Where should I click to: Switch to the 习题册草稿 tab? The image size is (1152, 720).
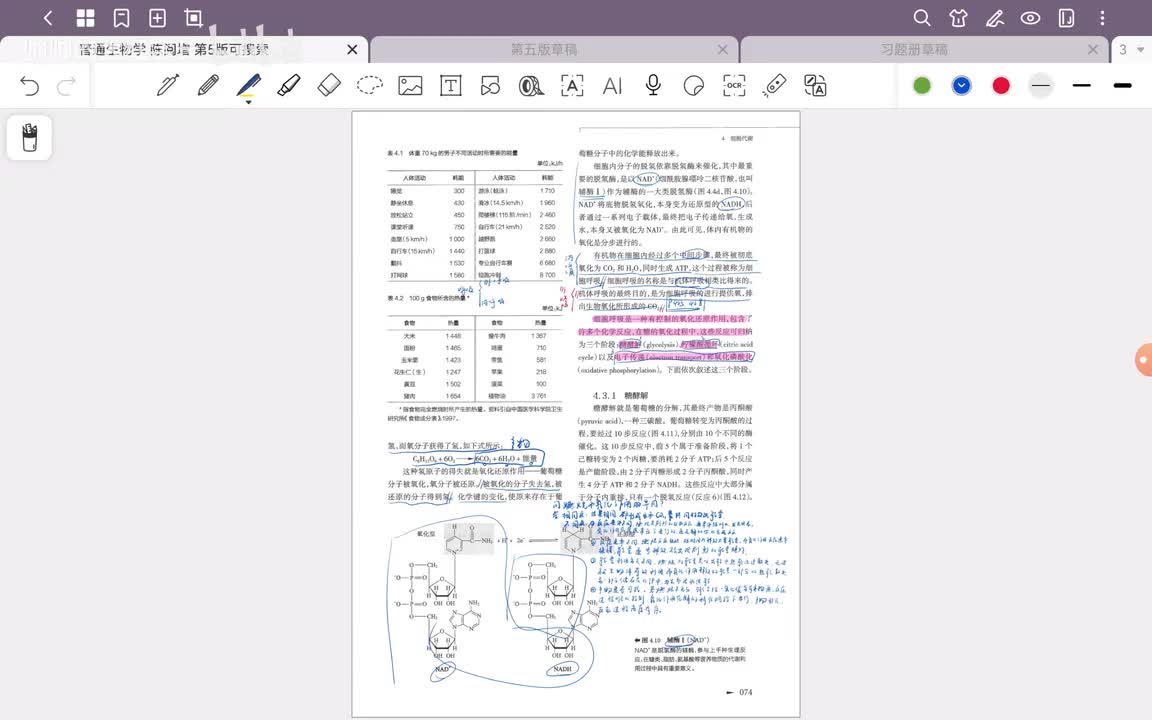[x=914, y=49]
